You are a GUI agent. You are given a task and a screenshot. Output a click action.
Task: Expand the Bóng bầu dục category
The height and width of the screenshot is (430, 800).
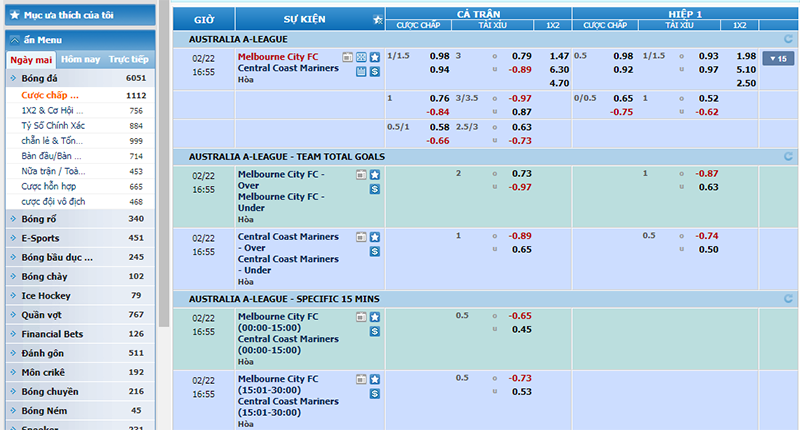pos(80,257)
